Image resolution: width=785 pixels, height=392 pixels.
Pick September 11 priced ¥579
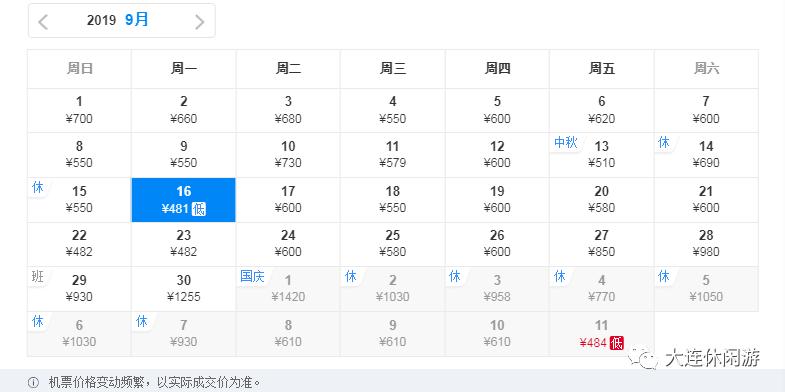tap(392, 155)
